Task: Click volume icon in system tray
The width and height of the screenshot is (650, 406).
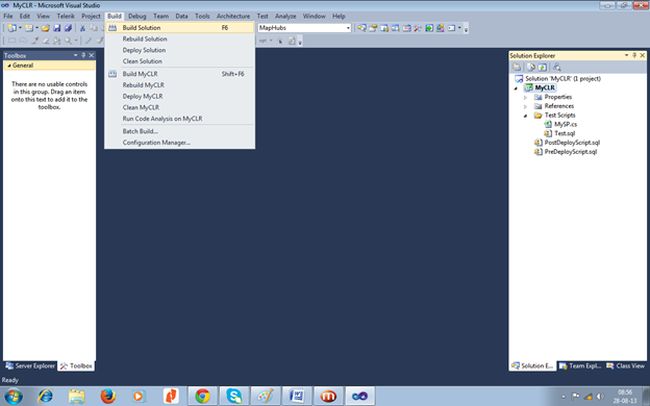Action: click(x=599, y=396)
